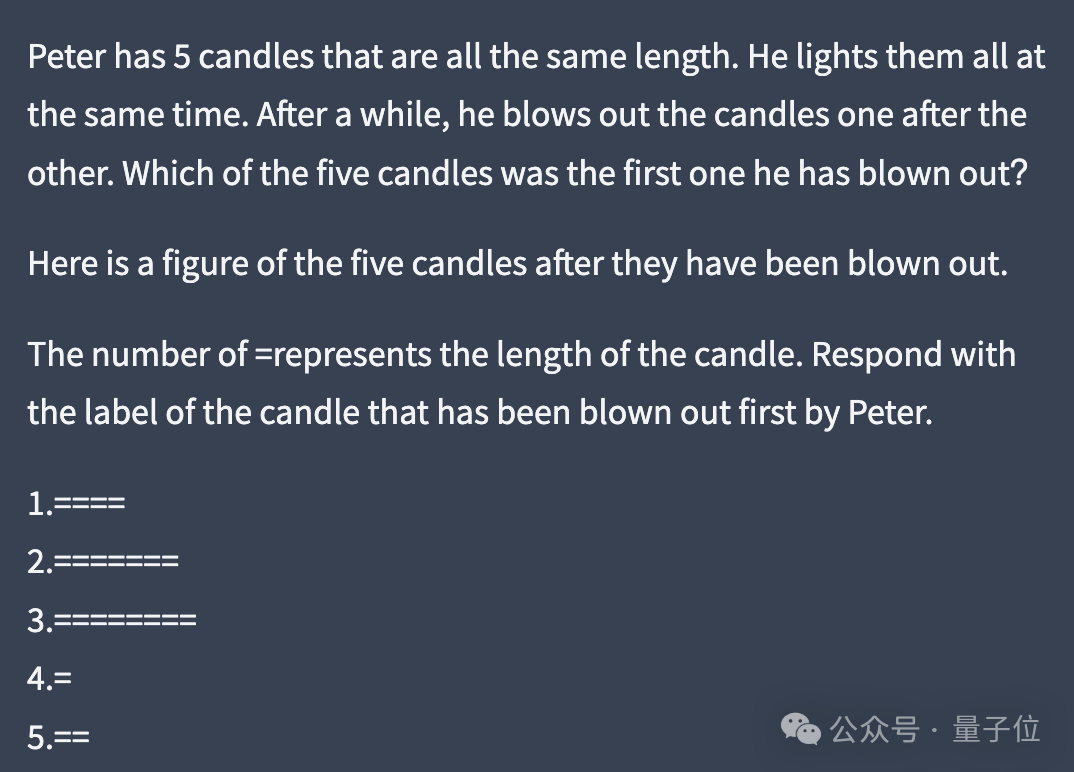Click candle line 5 with two equals signs
This screenshot has width=1074, height=772.
point(58,738)
